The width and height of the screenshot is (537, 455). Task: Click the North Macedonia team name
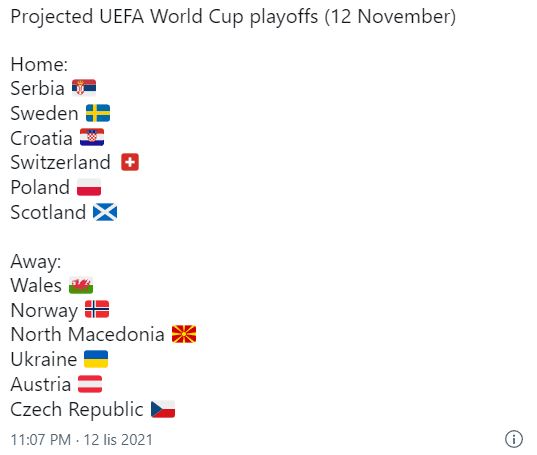point(88,334)
